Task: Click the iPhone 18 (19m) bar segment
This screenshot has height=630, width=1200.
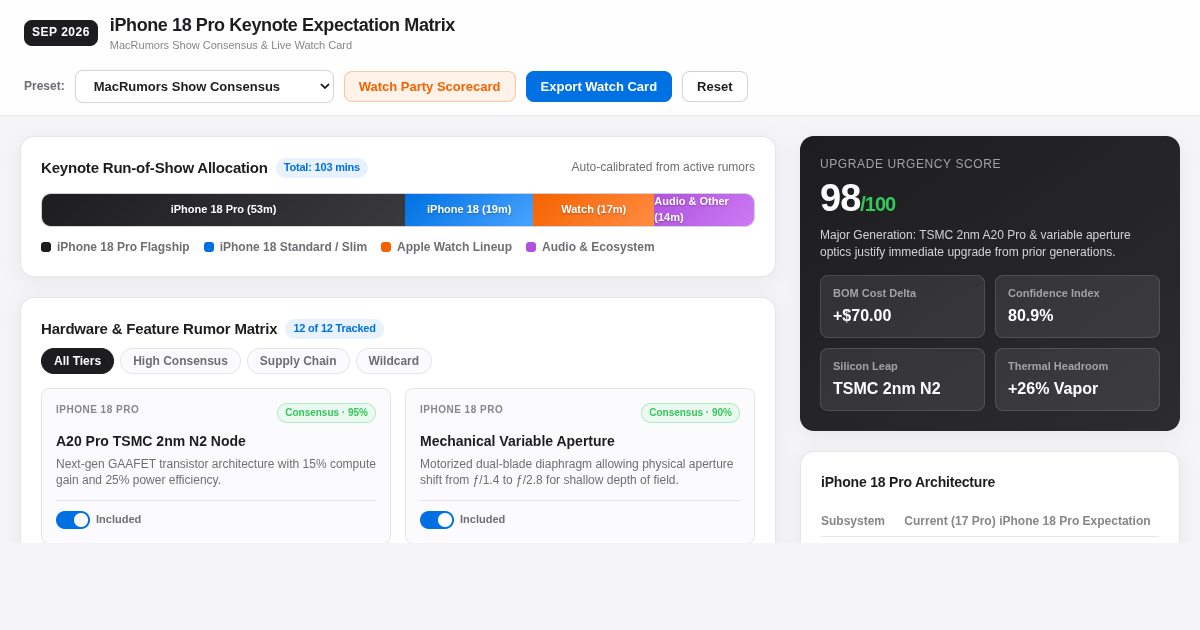Action: pos(469,210)
